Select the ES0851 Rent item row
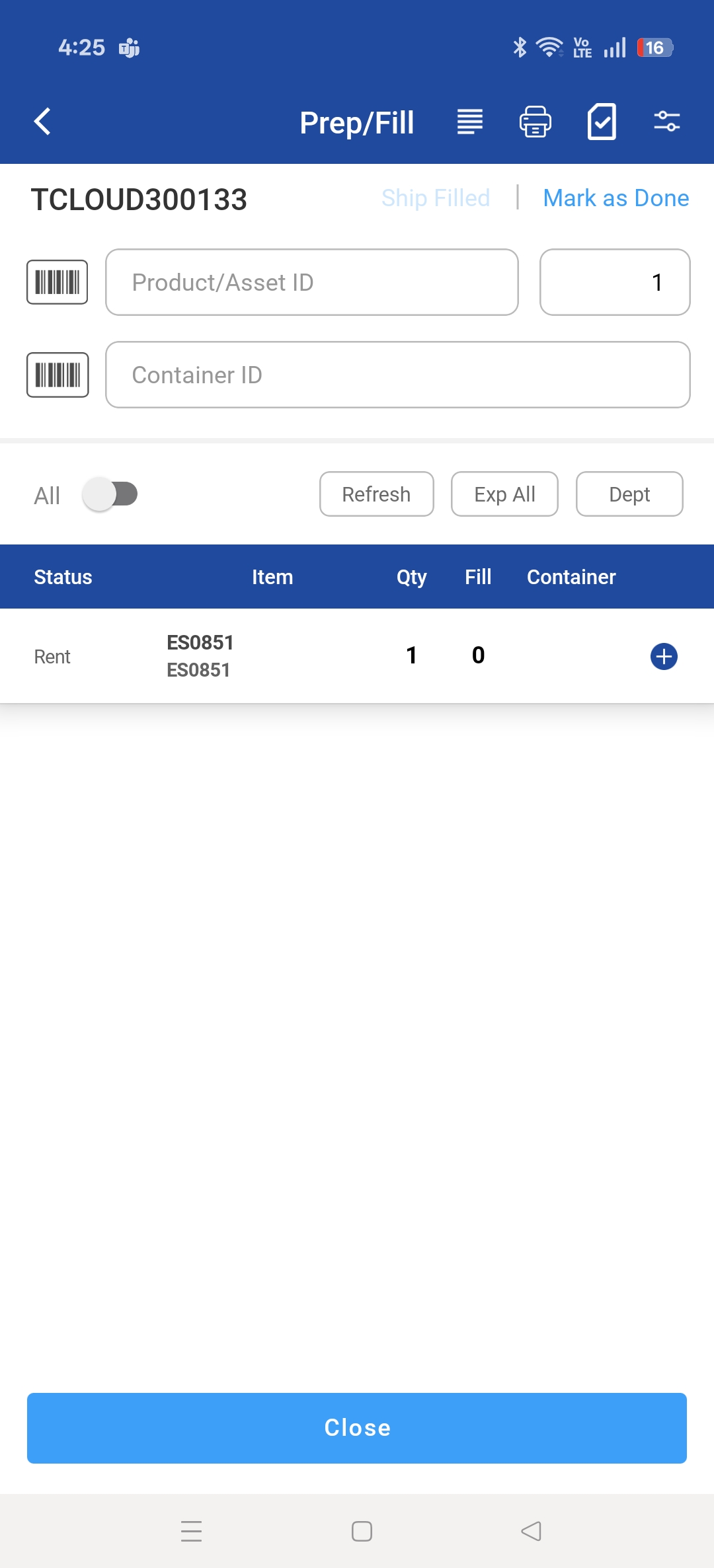Image resolution: width=714 pixels, height=1568 pixels. [264, 656]
